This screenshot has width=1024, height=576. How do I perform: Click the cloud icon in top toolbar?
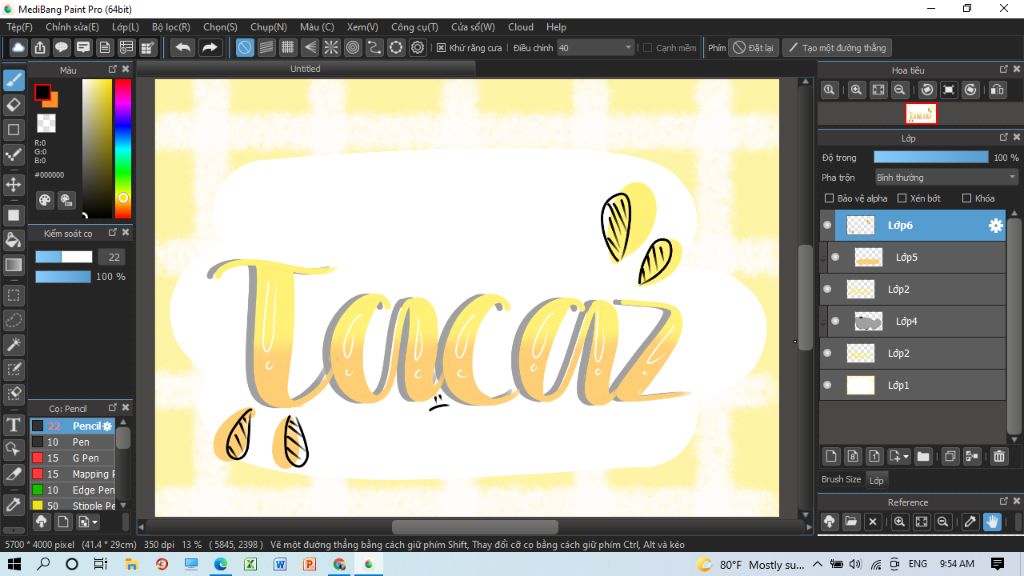click(x=18, y=48)
